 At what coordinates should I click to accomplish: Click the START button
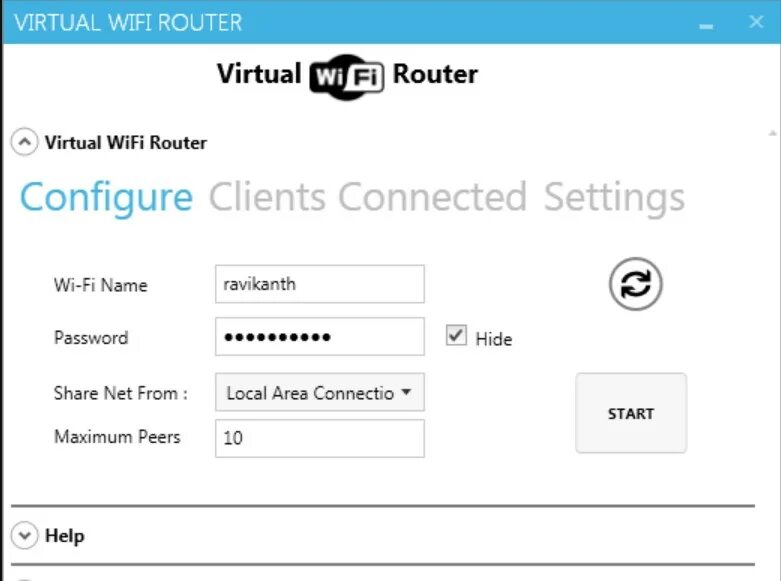tap(631, 413)
